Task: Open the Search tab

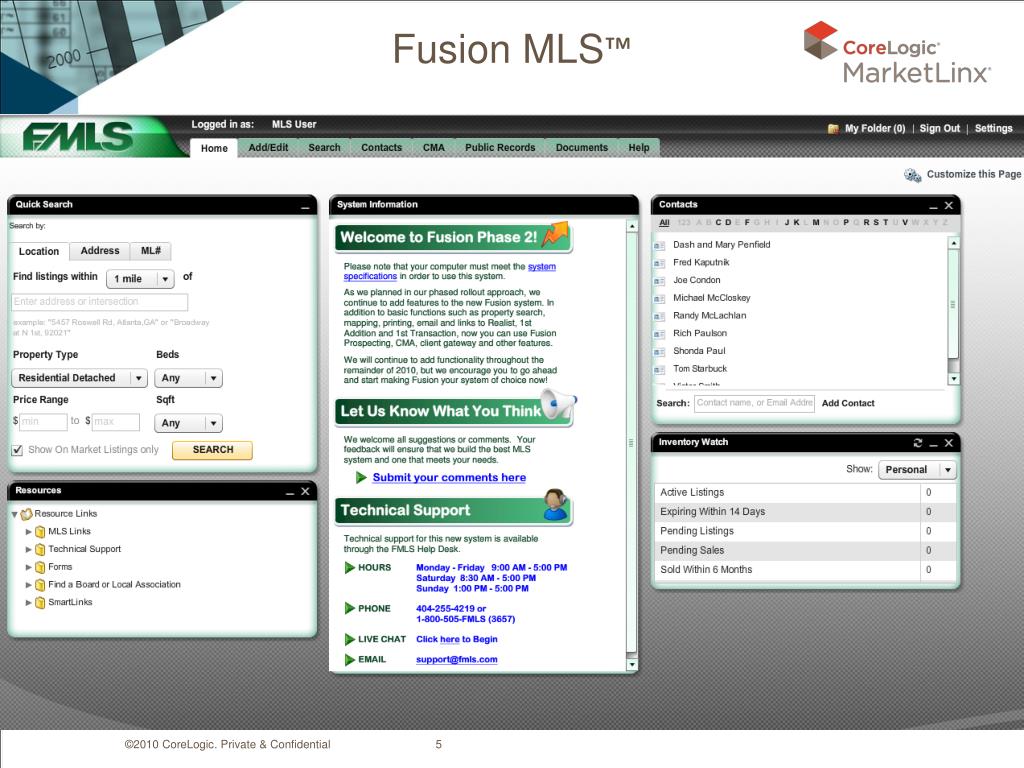Action: (x=325, y=148)
